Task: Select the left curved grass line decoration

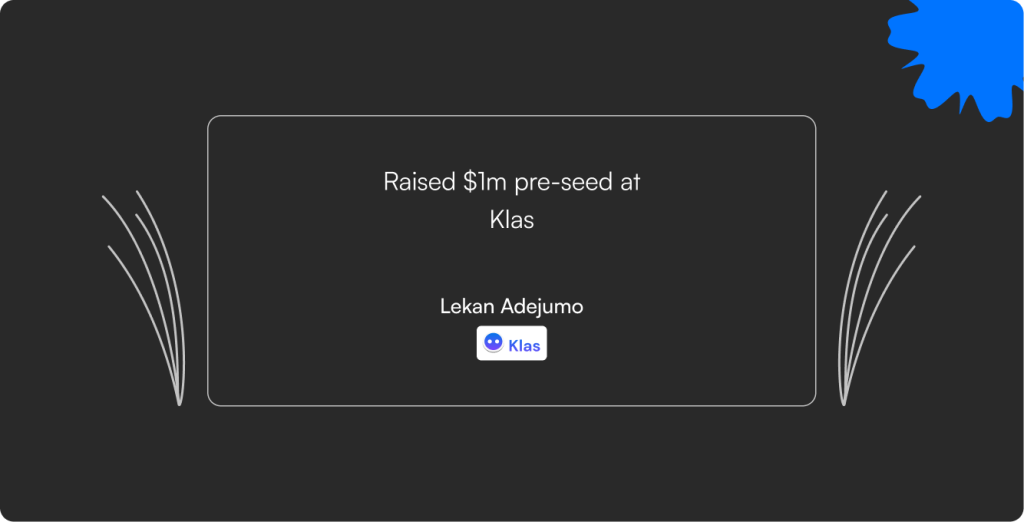Action: (144, 298)
